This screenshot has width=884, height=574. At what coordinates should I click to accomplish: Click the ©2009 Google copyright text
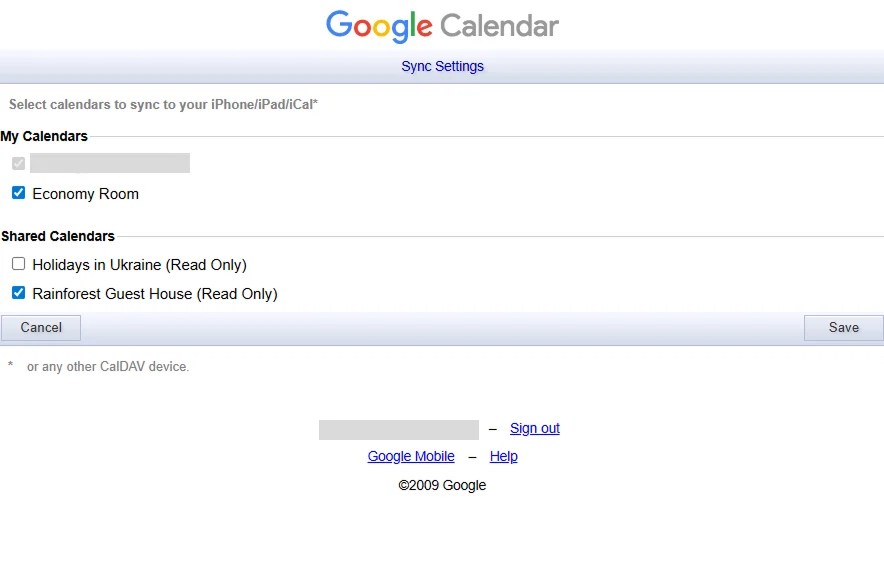tap(442, 485)
